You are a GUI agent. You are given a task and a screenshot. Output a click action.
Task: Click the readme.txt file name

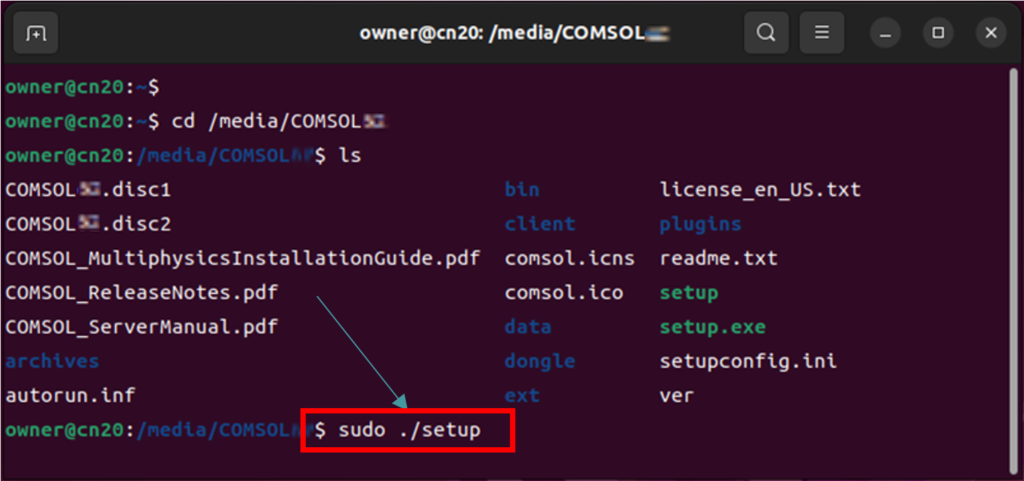click(x=718, y=258)
